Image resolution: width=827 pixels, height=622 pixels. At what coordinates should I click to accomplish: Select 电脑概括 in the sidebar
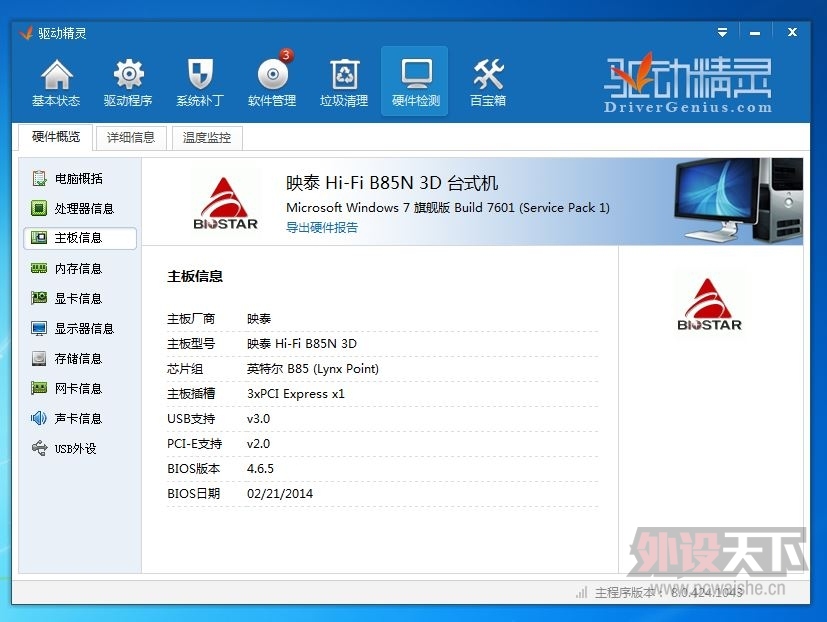[x=80, y=178]
